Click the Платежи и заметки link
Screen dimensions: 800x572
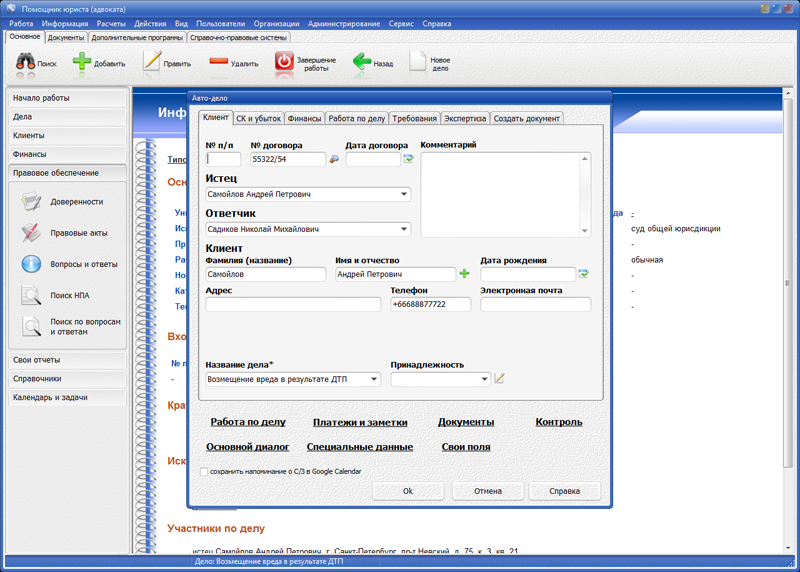point(361,422)
